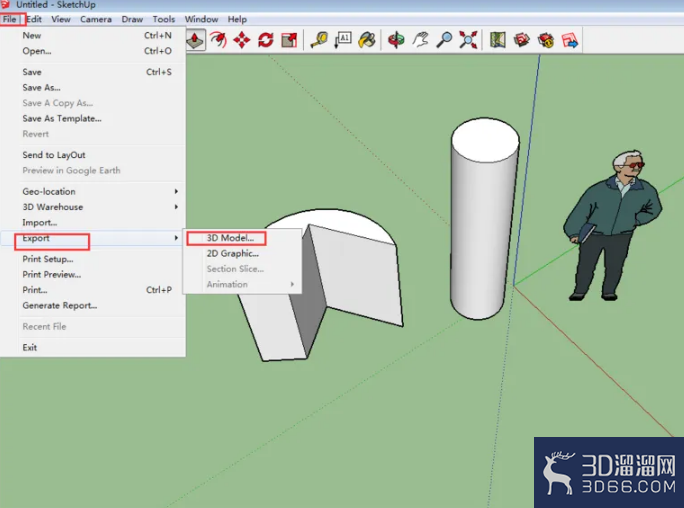Choose New from the File menu
684x508 pixels.
tap(92, 35)
